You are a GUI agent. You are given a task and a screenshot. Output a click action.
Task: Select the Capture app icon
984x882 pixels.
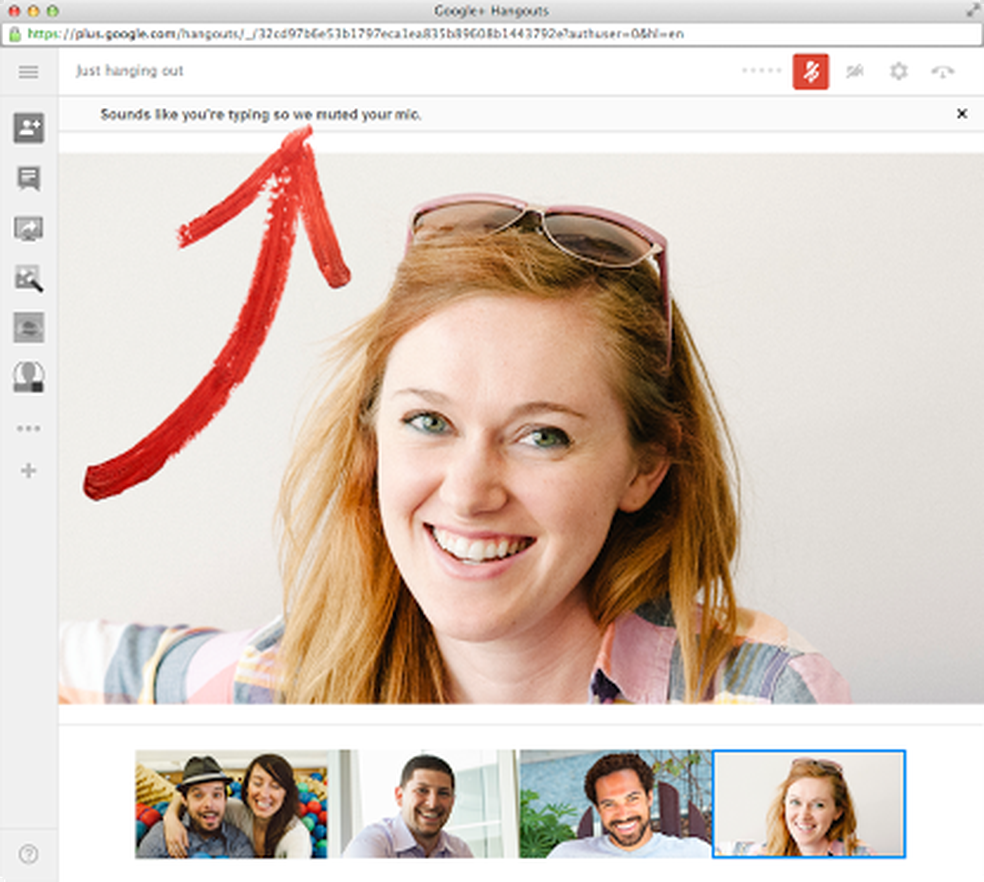[29, 278]
